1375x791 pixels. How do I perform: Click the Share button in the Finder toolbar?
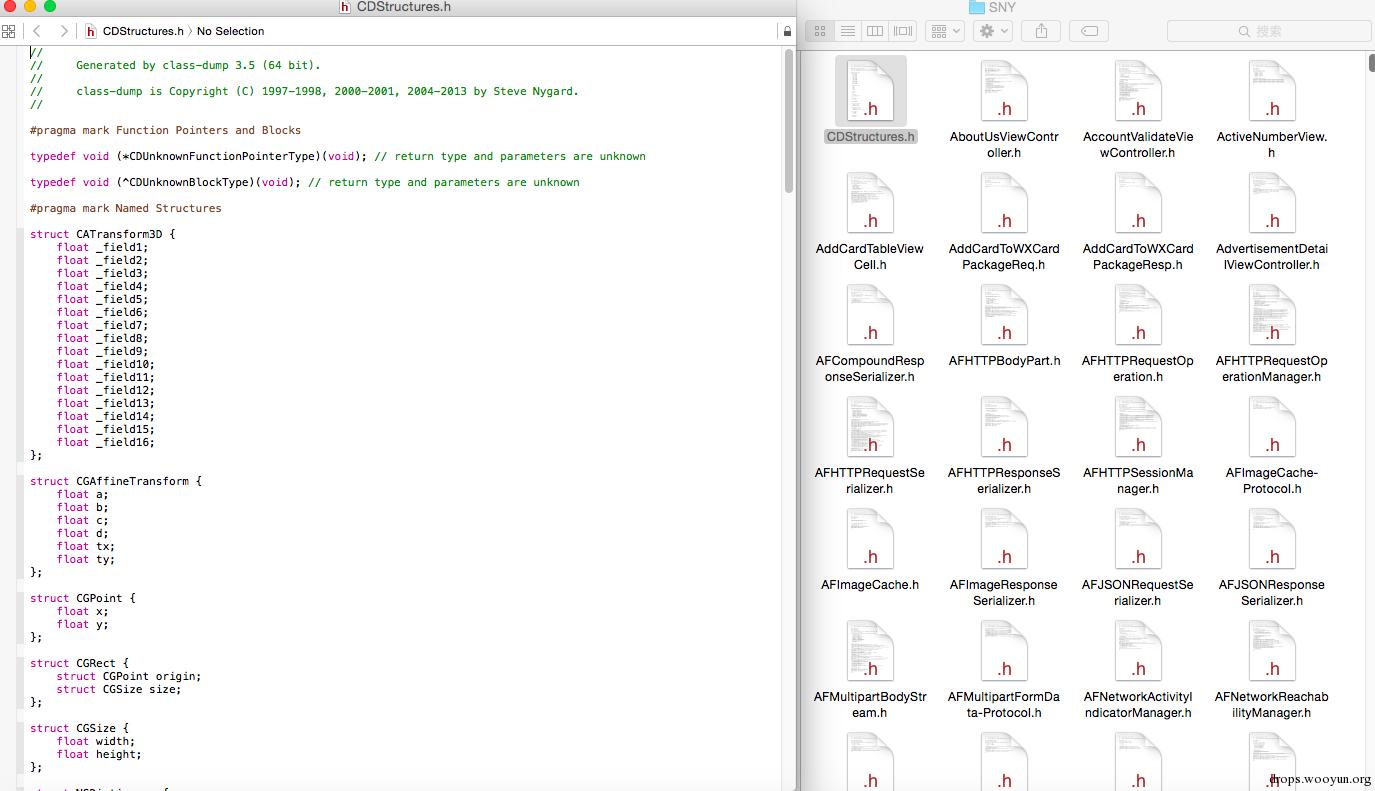point(1041,31)
